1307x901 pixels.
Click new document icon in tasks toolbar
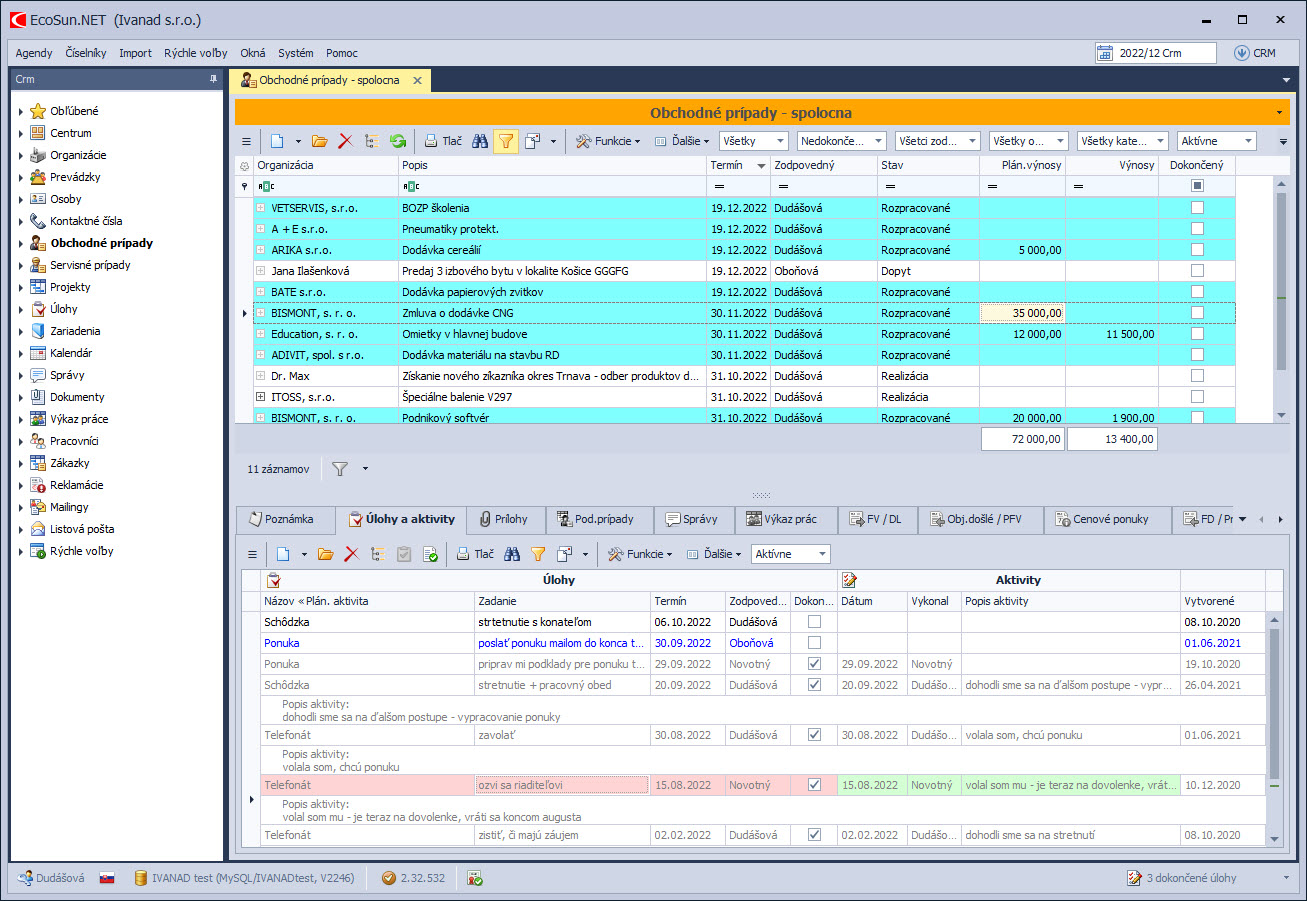click(282, 554)
